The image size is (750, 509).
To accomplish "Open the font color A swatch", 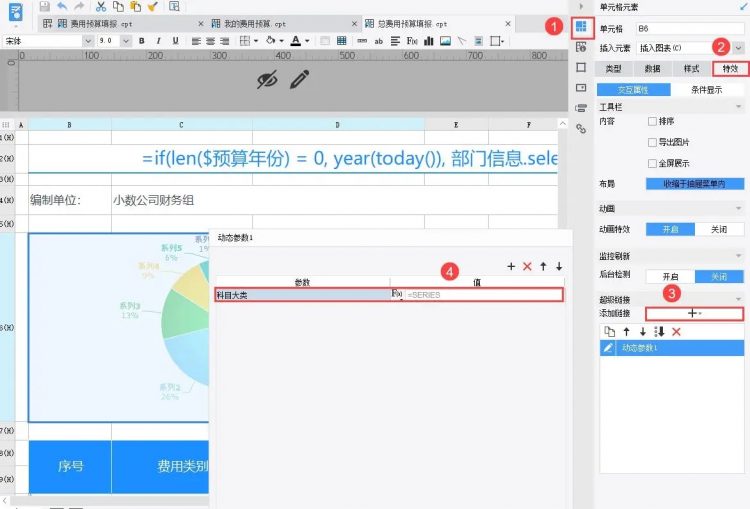I will pos(296,41).
